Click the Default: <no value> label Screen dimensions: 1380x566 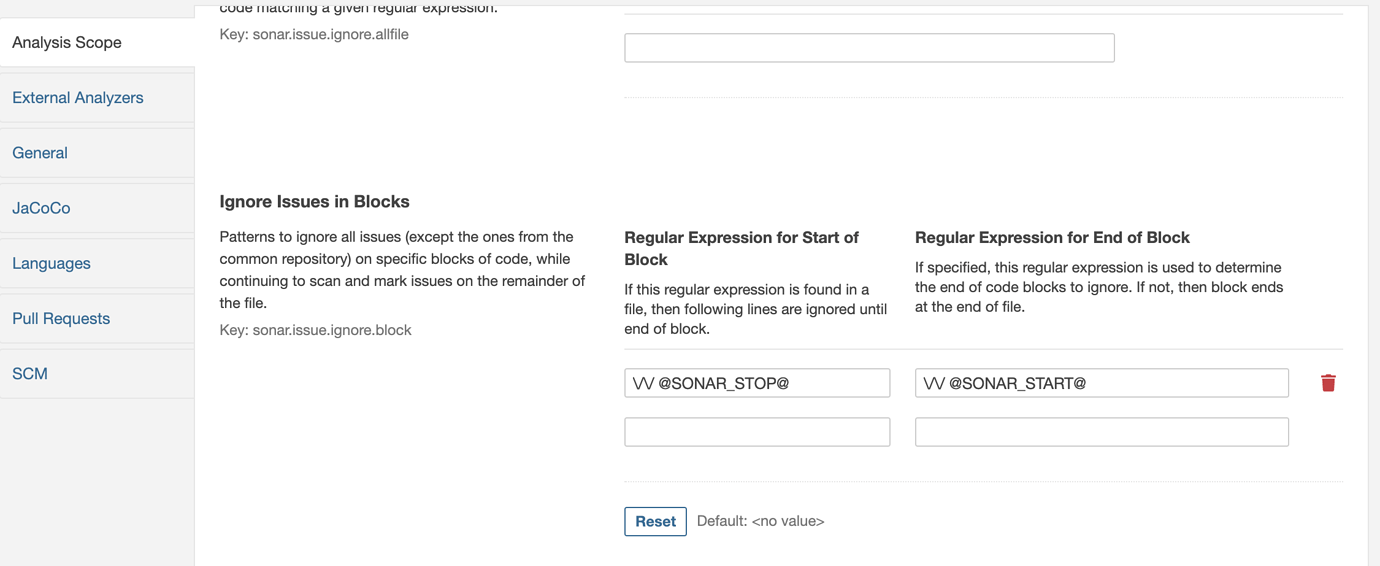(760, 521)
